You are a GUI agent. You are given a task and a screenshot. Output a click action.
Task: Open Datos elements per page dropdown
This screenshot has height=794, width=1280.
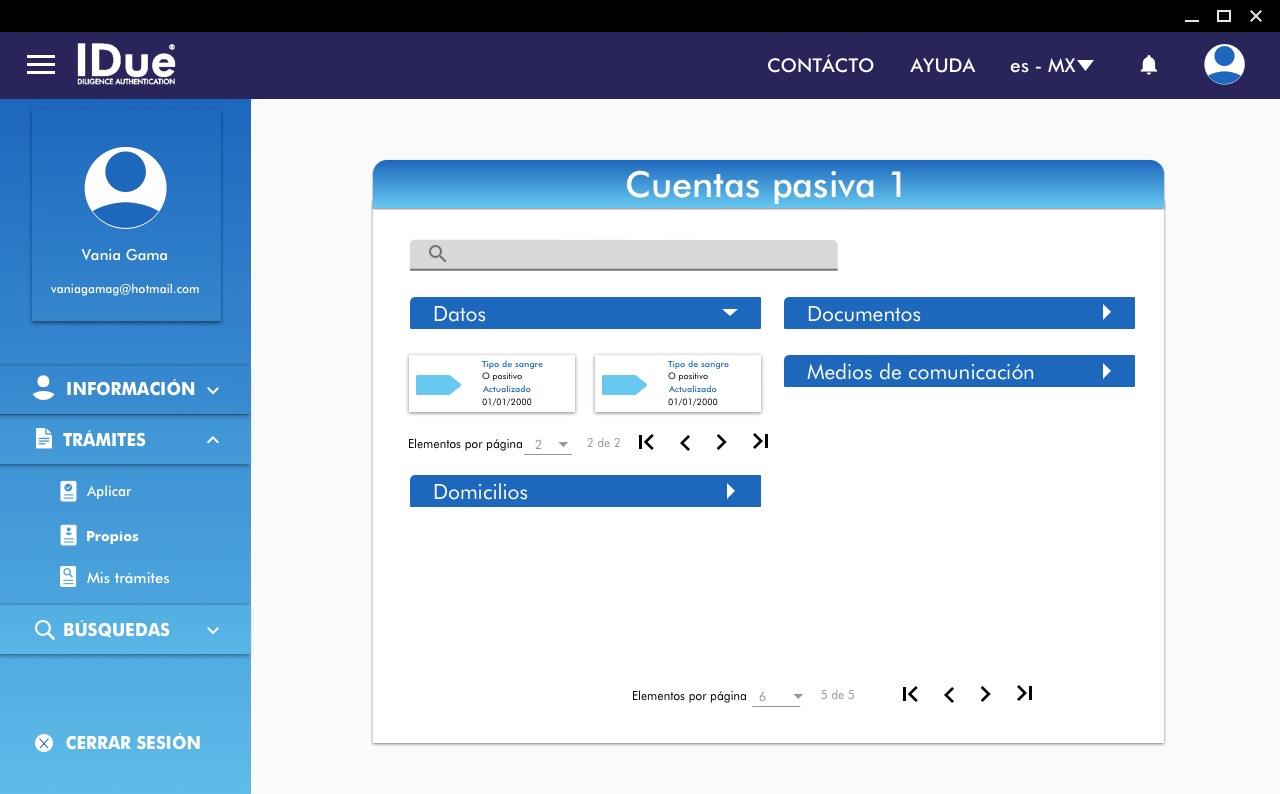point(549,444)
